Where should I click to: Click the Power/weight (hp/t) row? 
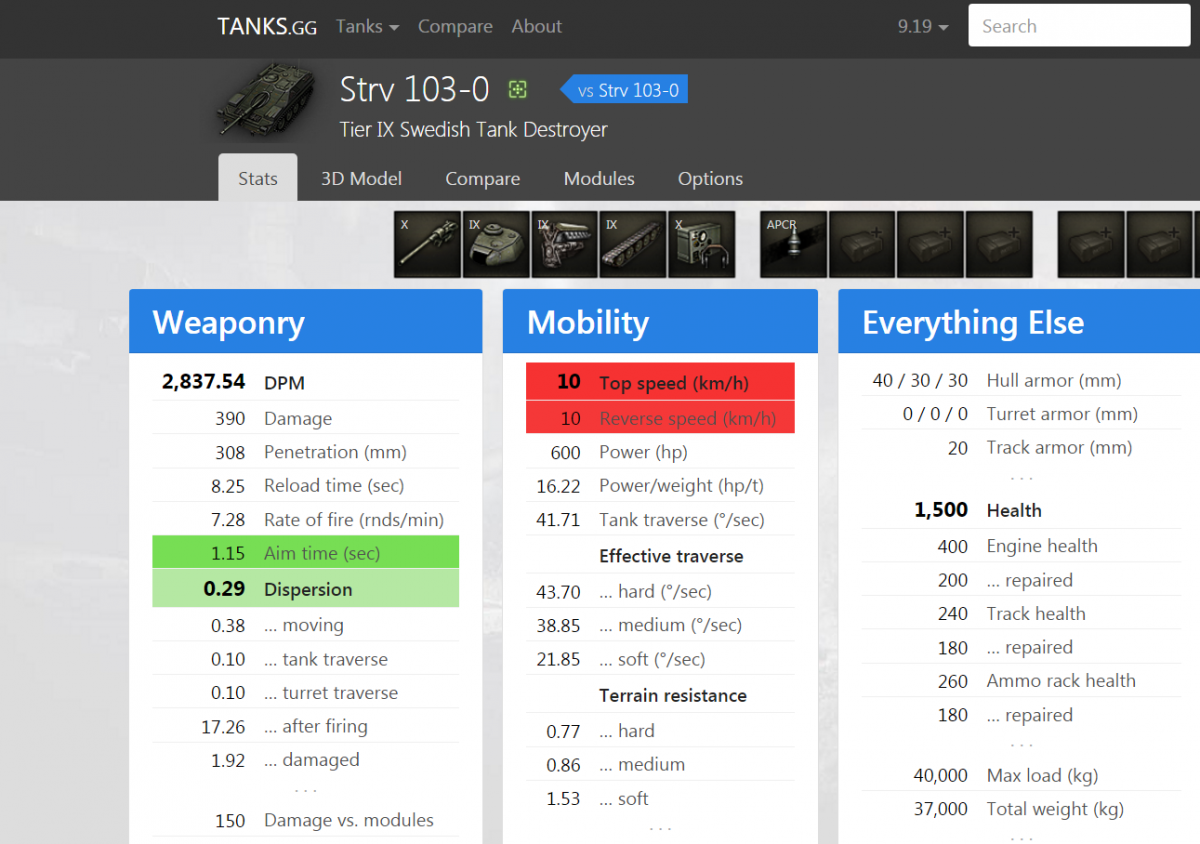point(660,485)
